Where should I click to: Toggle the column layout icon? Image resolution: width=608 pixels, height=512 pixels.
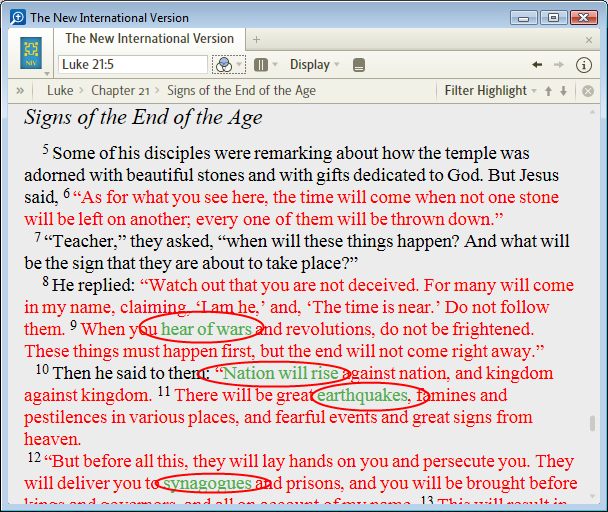tap(261, 65)
